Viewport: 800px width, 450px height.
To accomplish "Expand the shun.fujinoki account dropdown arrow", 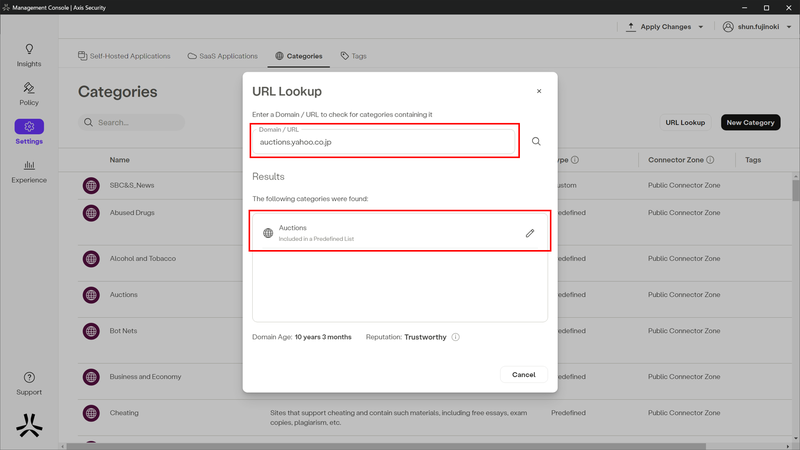I will 789,27.
